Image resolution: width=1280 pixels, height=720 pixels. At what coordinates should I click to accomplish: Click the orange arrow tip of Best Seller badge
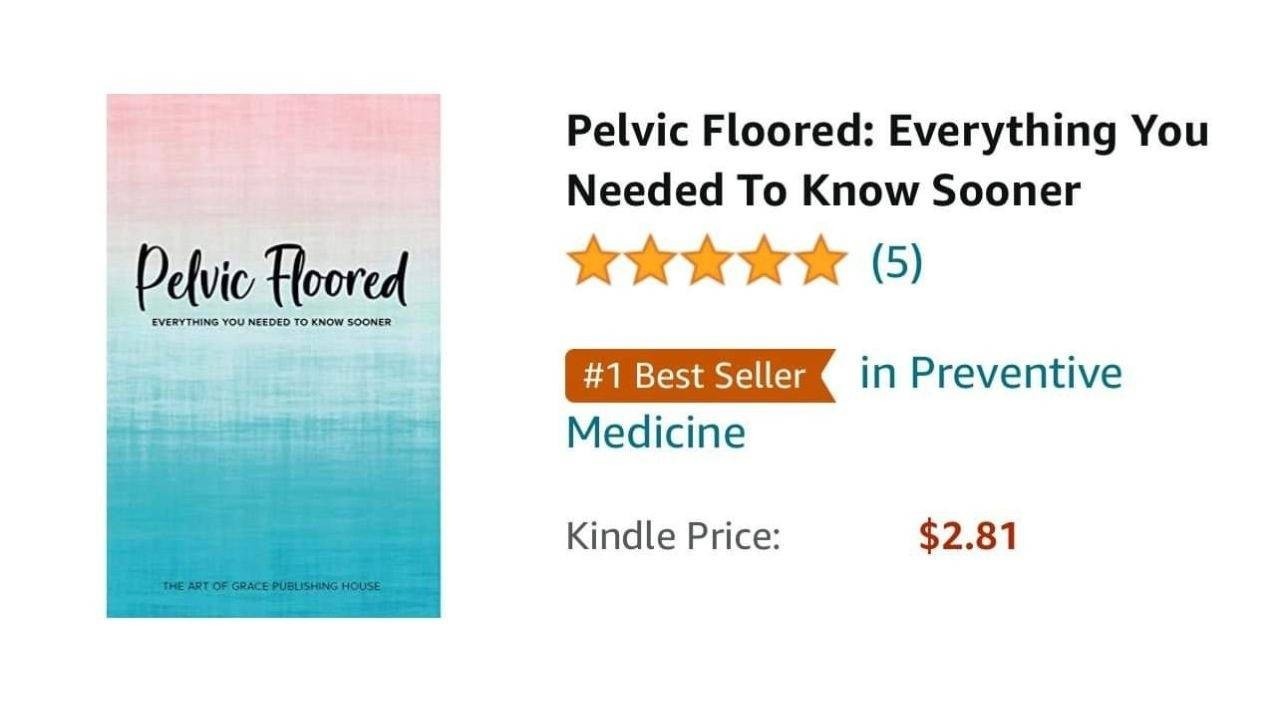827,376
